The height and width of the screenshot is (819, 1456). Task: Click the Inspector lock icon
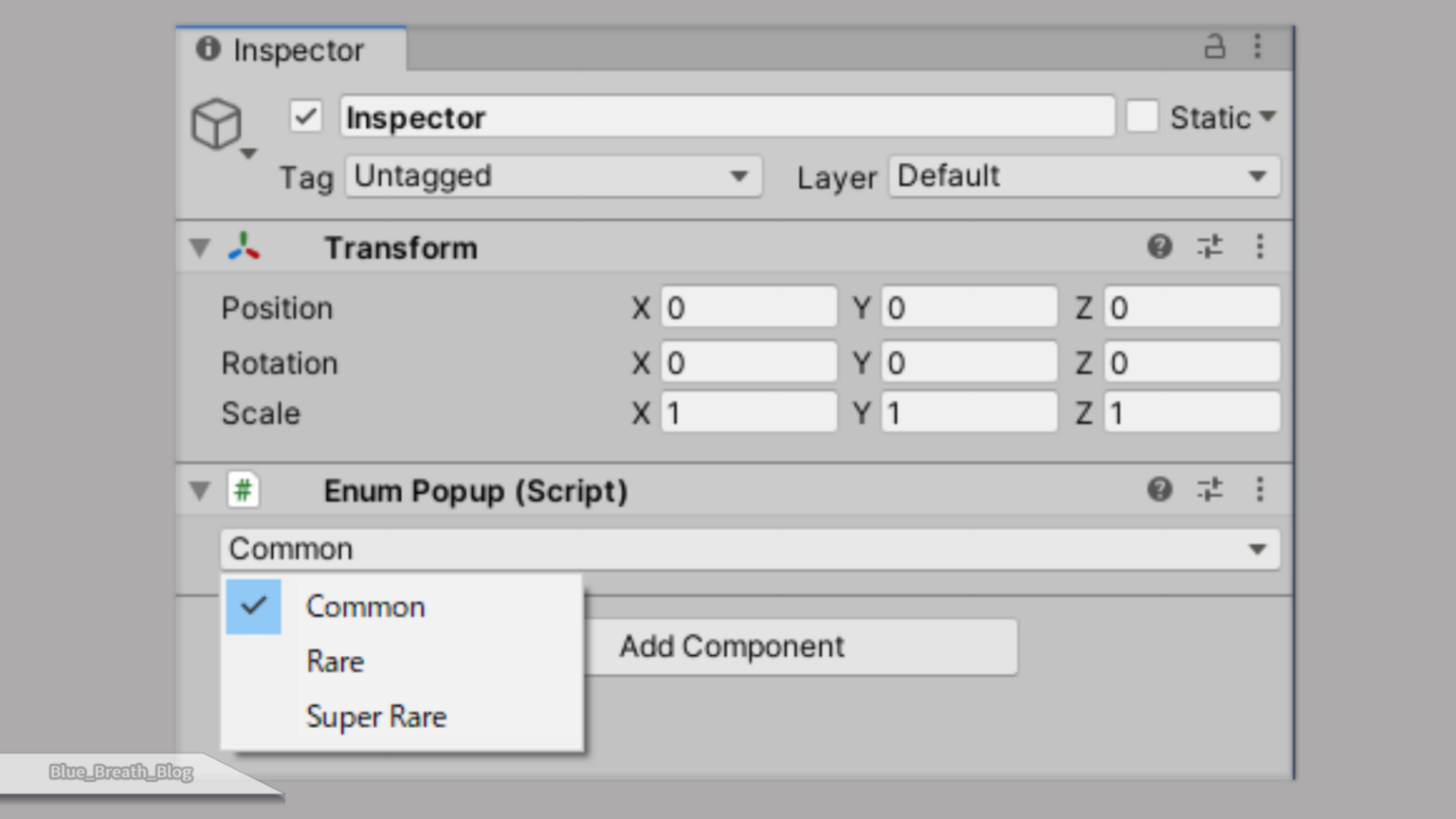(1214, 46)
